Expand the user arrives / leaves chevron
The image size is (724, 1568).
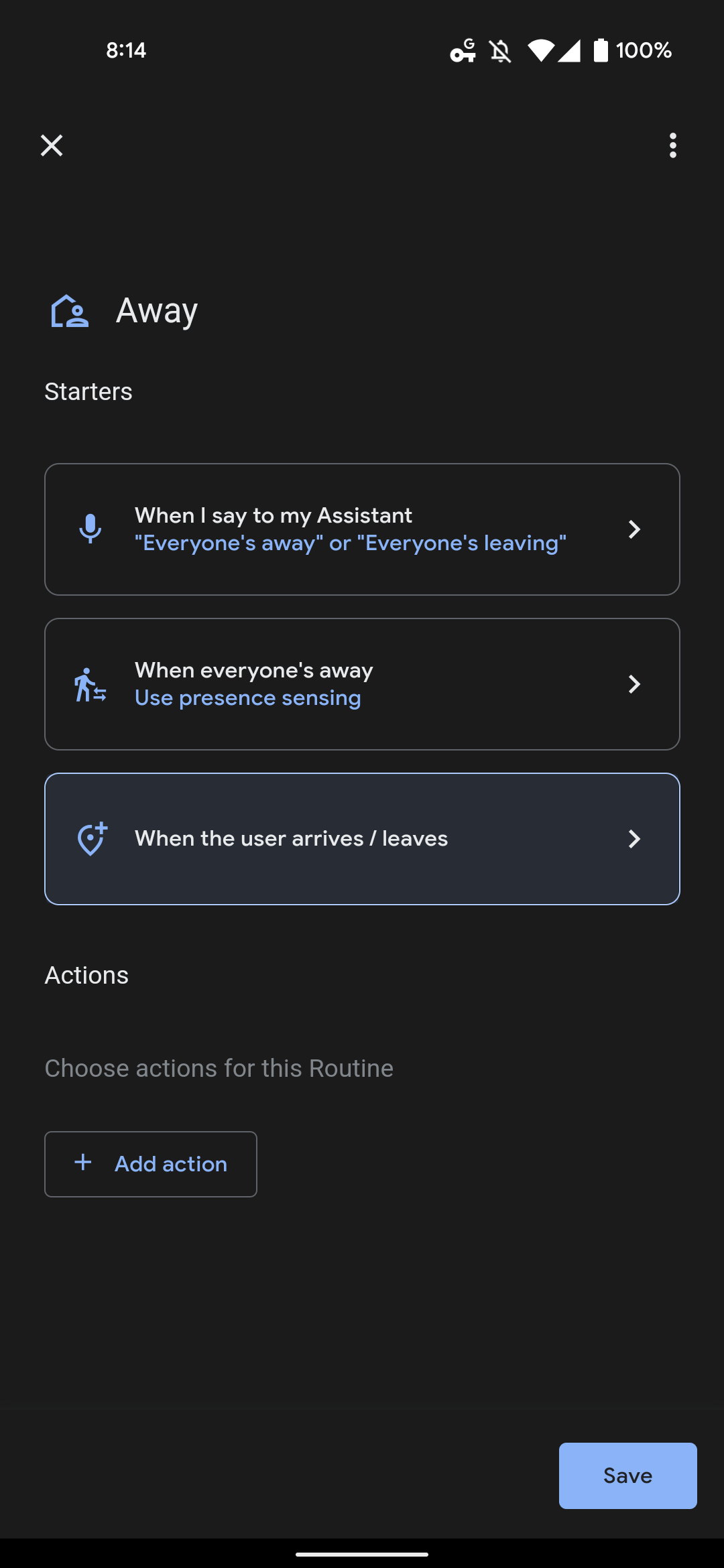click(x=634, y=839)
